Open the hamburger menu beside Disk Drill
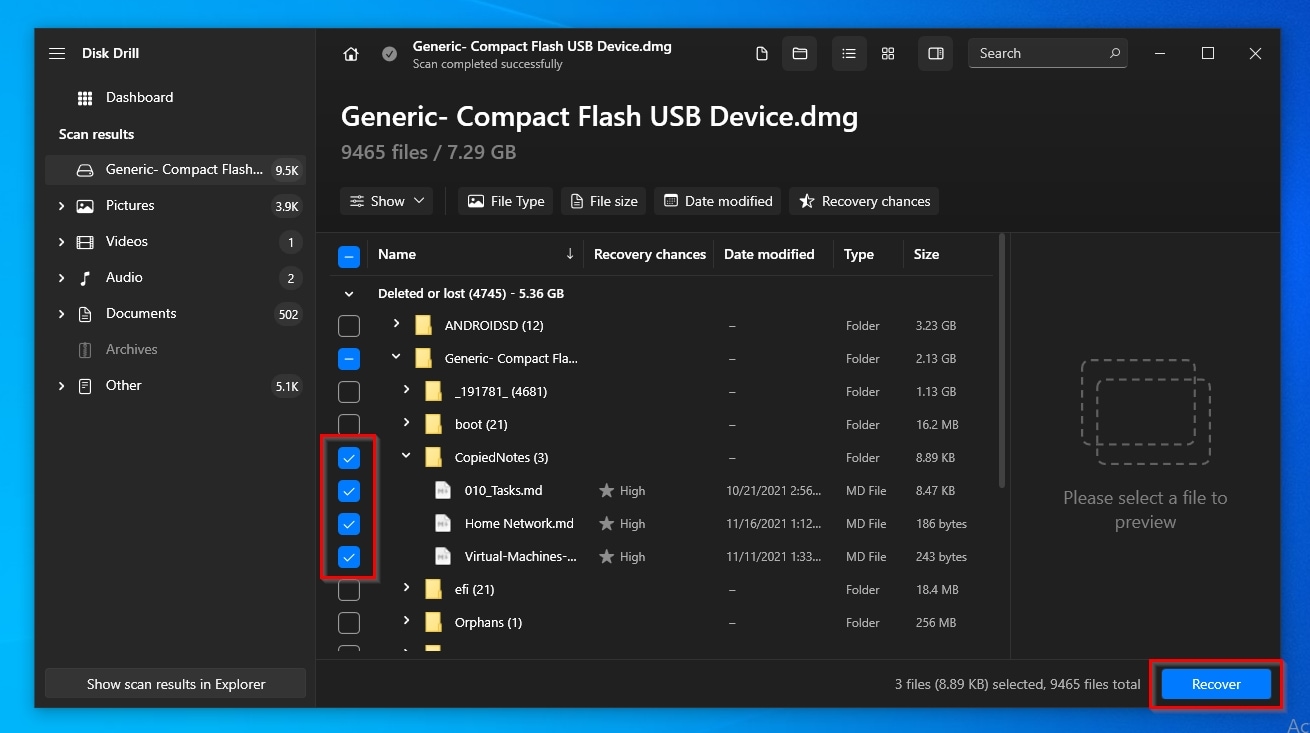The height and width of the screenshot is (733, 1310). click(x=57, y=54)
